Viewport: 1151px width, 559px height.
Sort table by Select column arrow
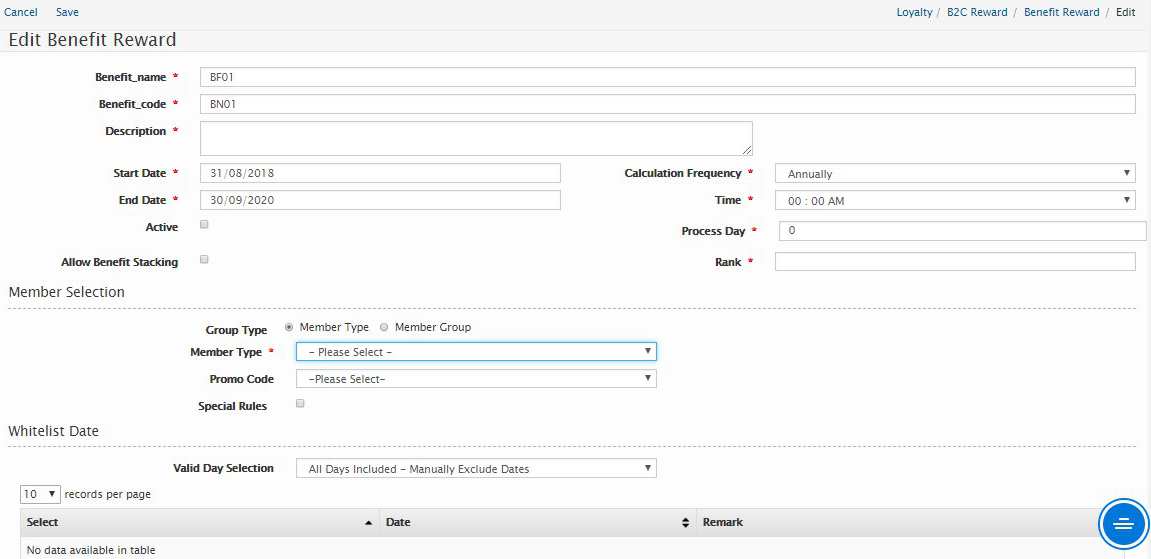click(x=368, y=523)
